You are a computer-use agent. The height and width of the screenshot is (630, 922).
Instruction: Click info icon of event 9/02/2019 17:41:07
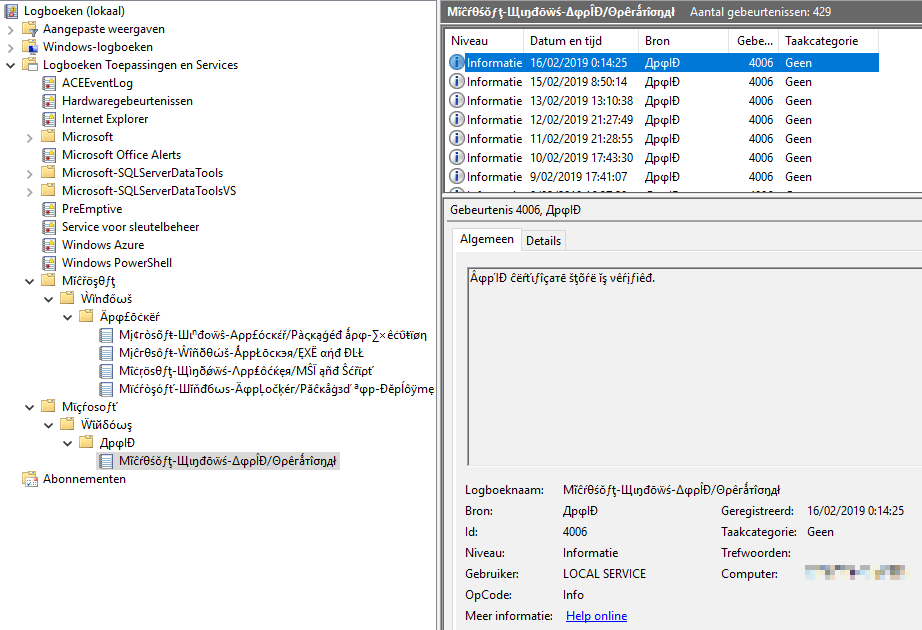456,176
